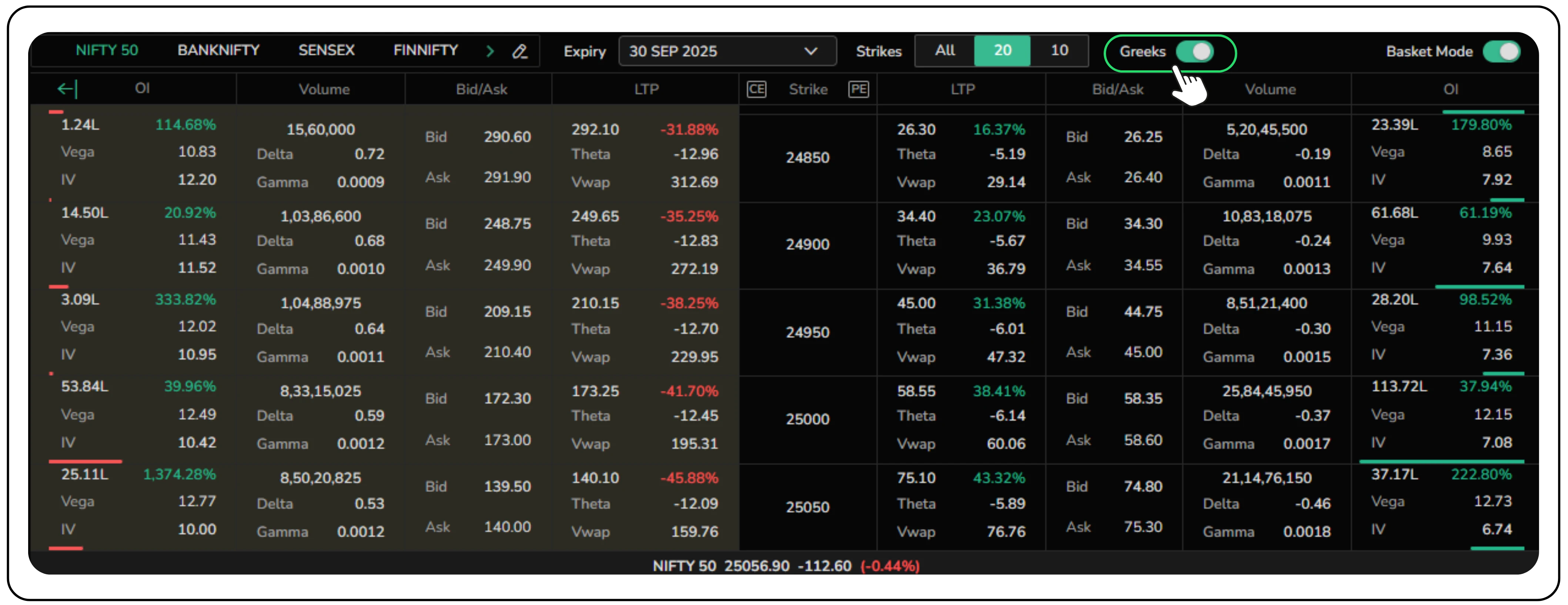Click the collapse arrow icon beside OI

(66, 89)
